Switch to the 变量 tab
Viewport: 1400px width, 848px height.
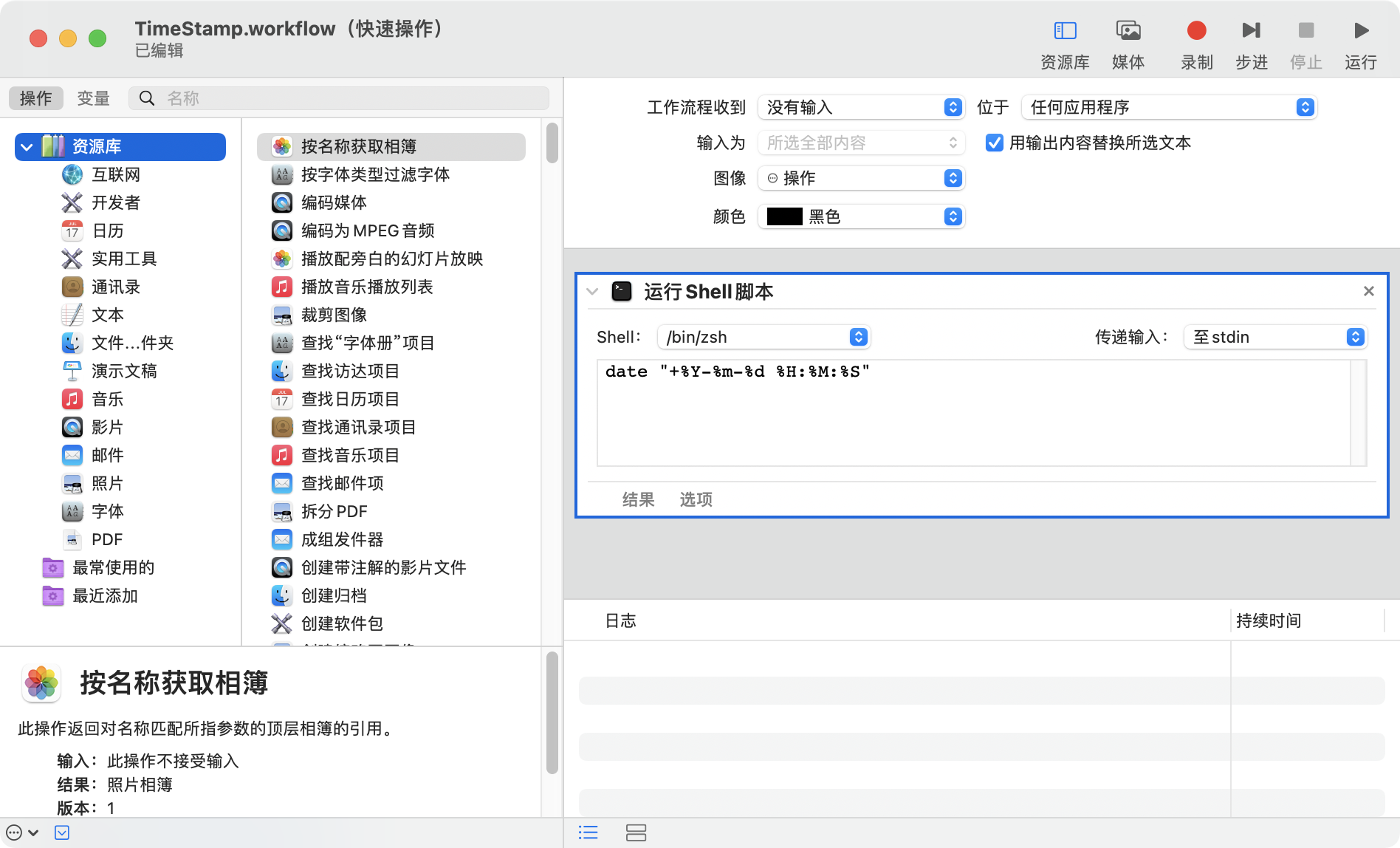pos(93,98)
